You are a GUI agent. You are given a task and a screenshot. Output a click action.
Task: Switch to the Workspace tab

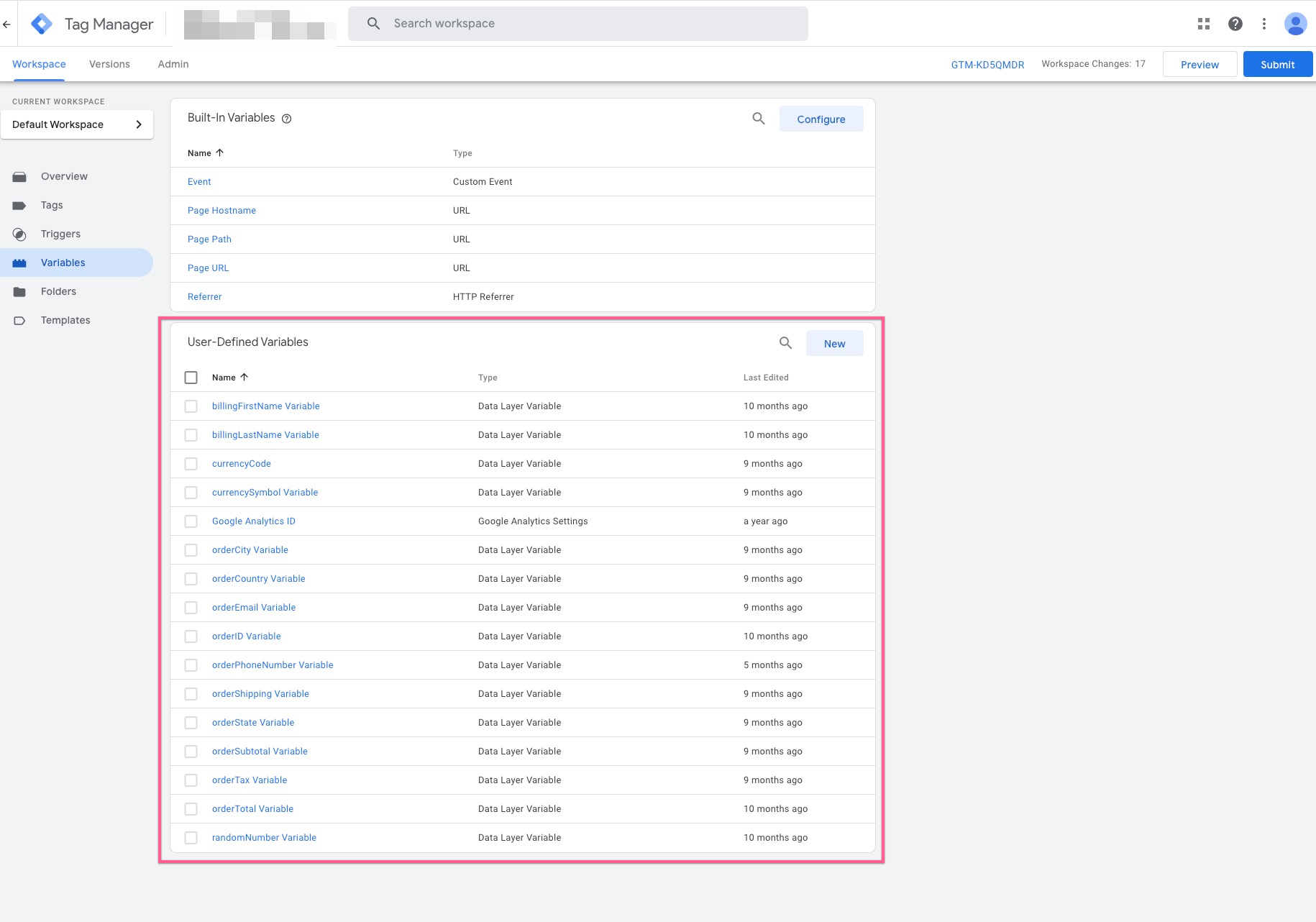click(x=39, y=64)
